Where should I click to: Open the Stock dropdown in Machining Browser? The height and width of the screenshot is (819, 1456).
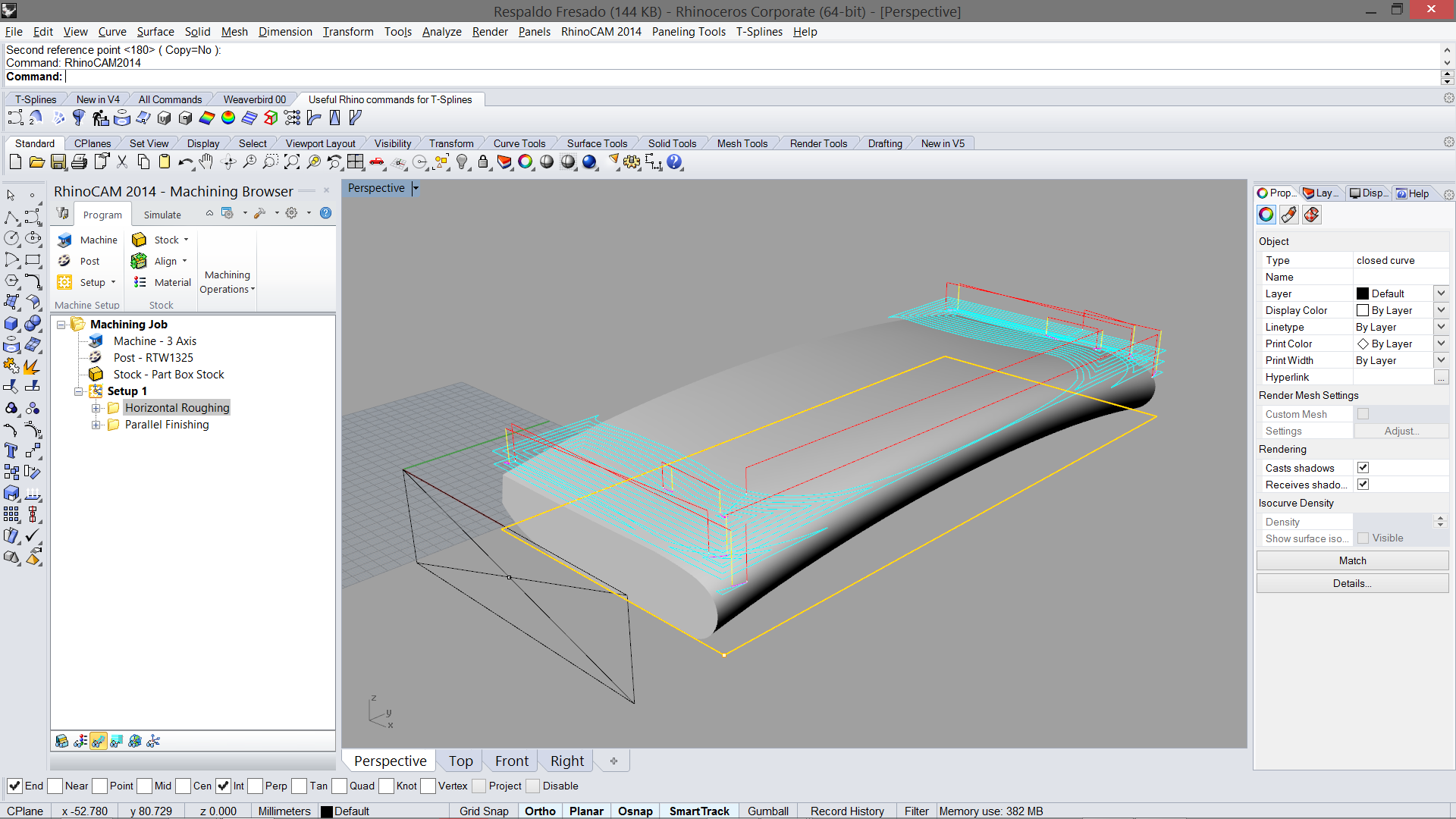point(186,240)
